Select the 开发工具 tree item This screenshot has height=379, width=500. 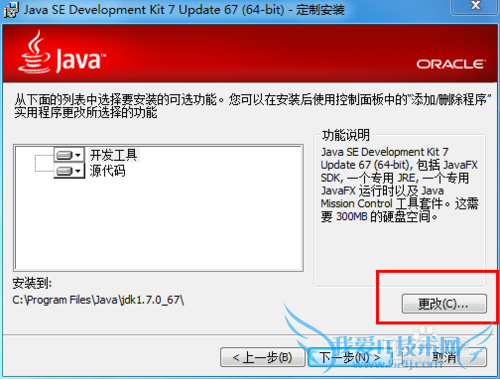coord(113,155)
